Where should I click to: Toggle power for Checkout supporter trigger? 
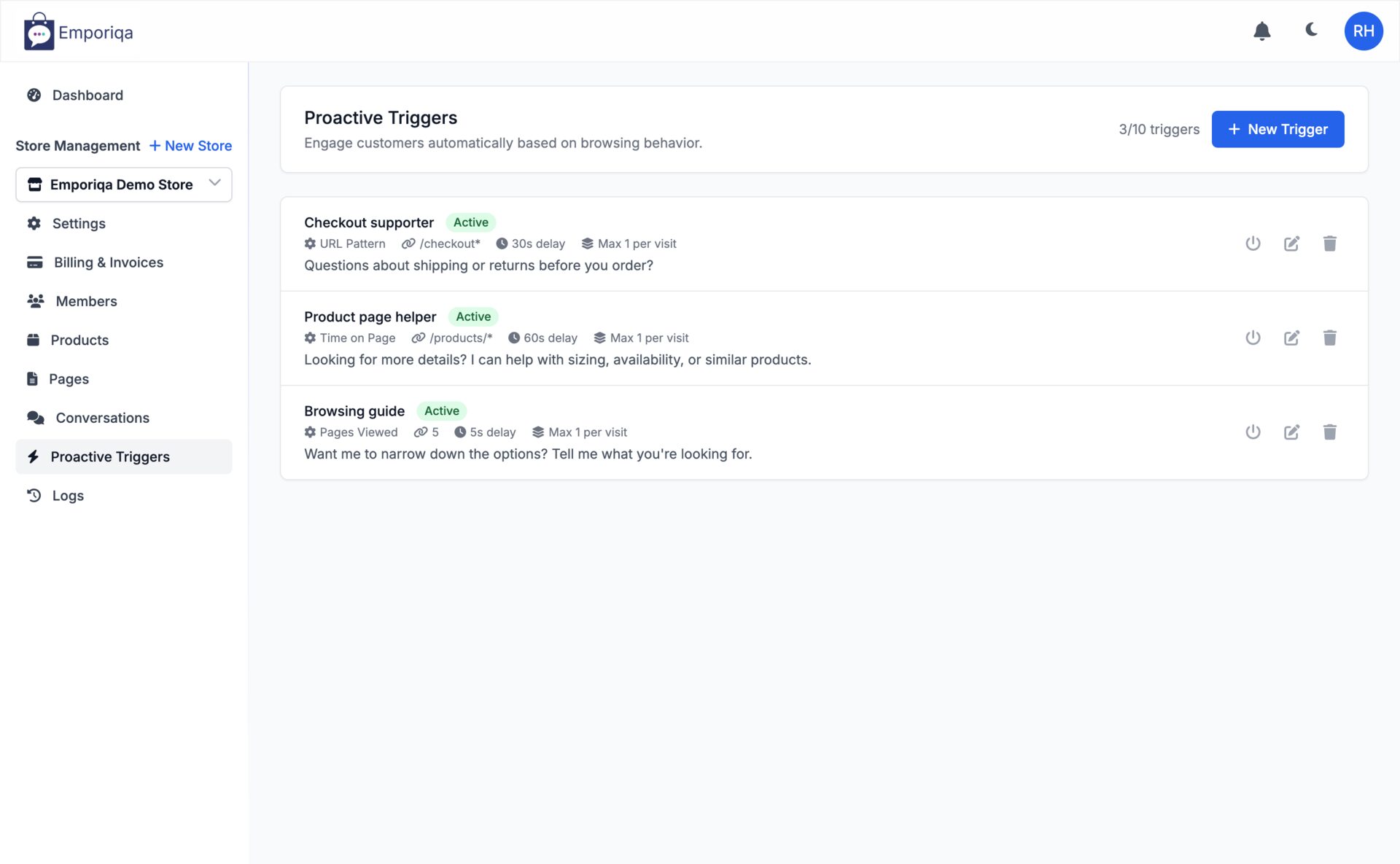click(x=1253, y=244)
